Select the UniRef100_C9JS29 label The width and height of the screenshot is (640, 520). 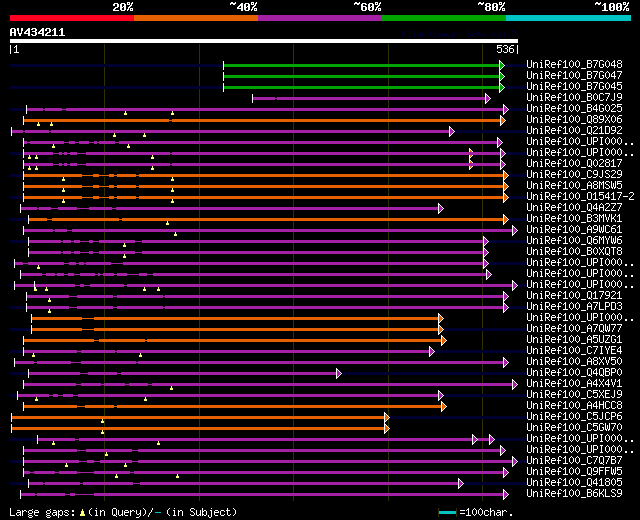574,175
